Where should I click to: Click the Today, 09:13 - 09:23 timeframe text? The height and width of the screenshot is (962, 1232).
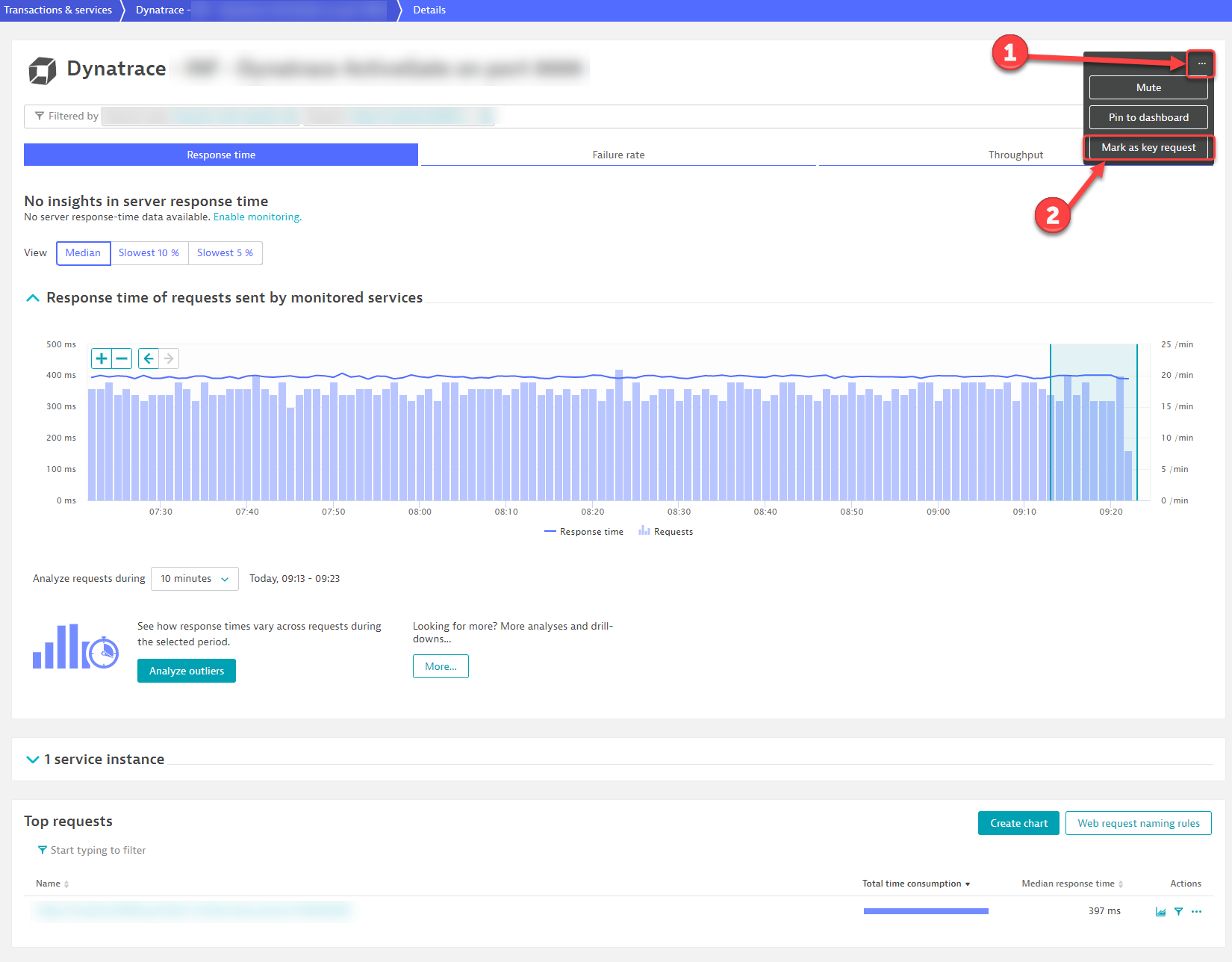pyautogui.click(x=294, y=579)
